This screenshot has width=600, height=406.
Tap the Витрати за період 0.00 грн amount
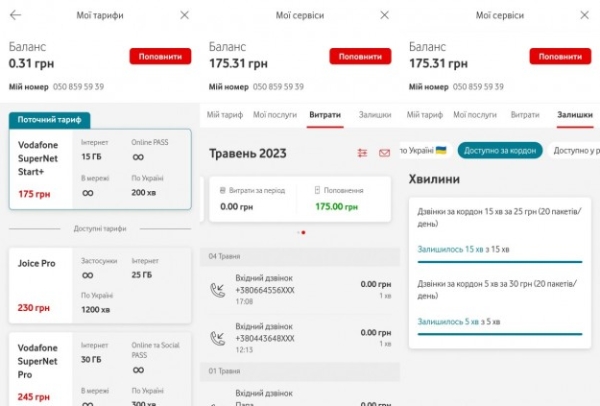236,207
